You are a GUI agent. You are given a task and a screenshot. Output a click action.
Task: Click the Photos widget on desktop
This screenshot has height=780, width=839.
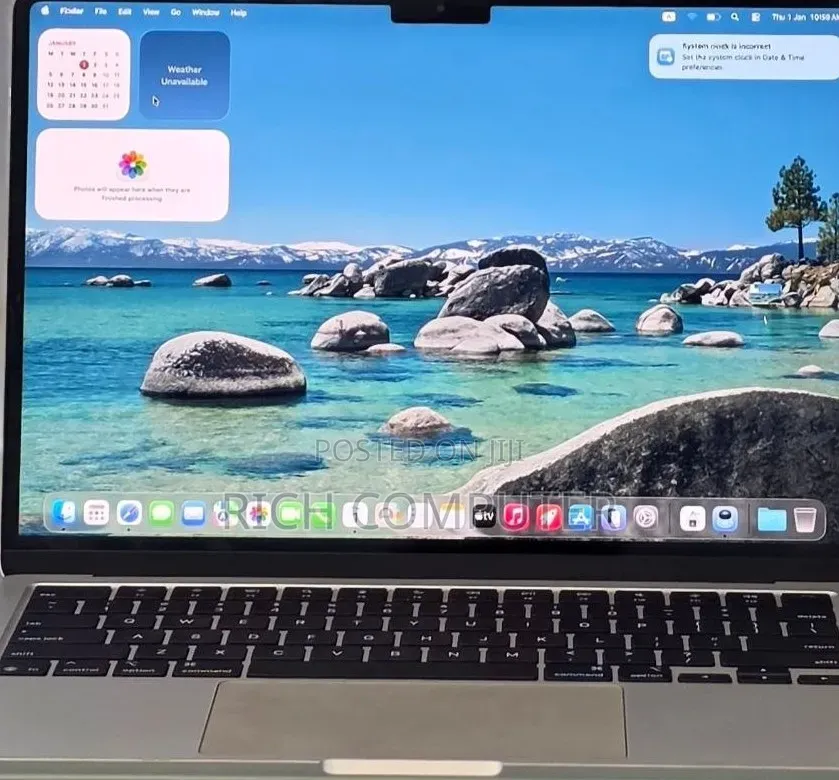pos(132,175)
